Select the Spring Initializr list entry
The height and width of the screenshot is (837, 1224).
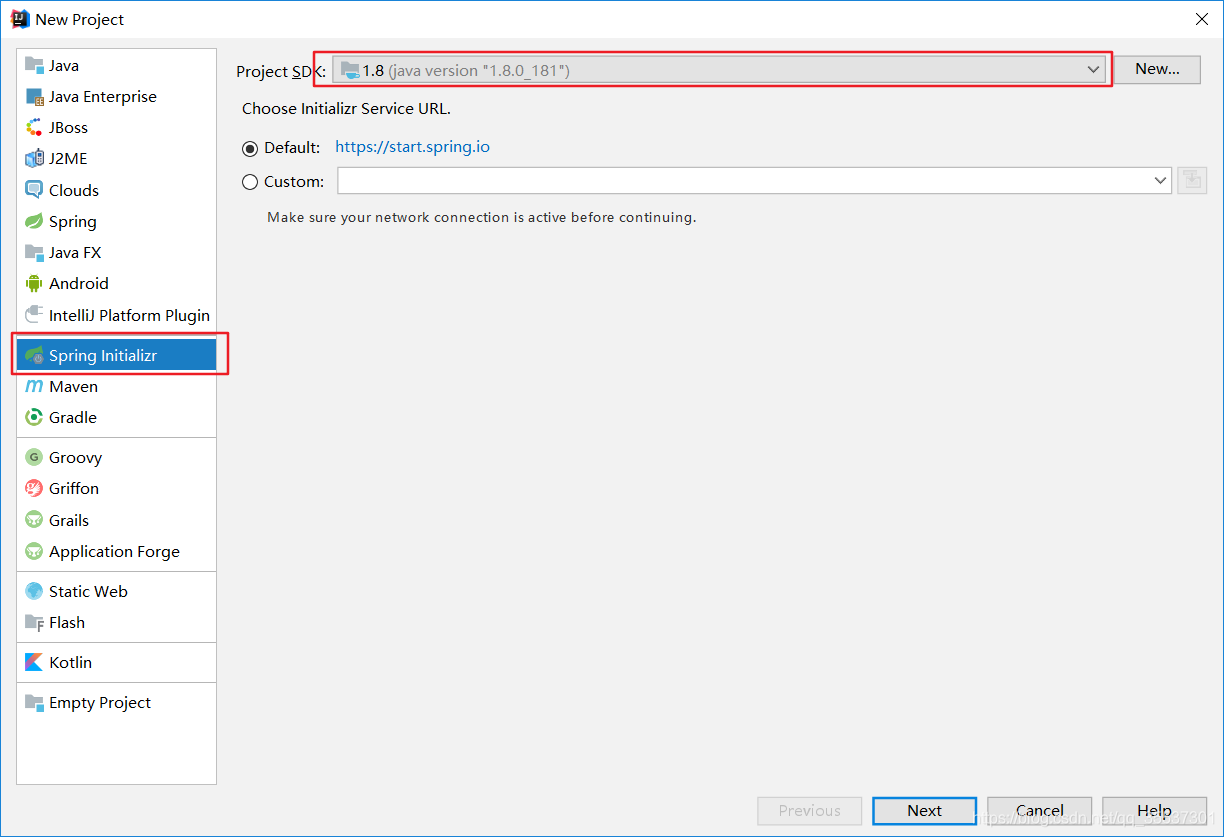pos(117,355)
